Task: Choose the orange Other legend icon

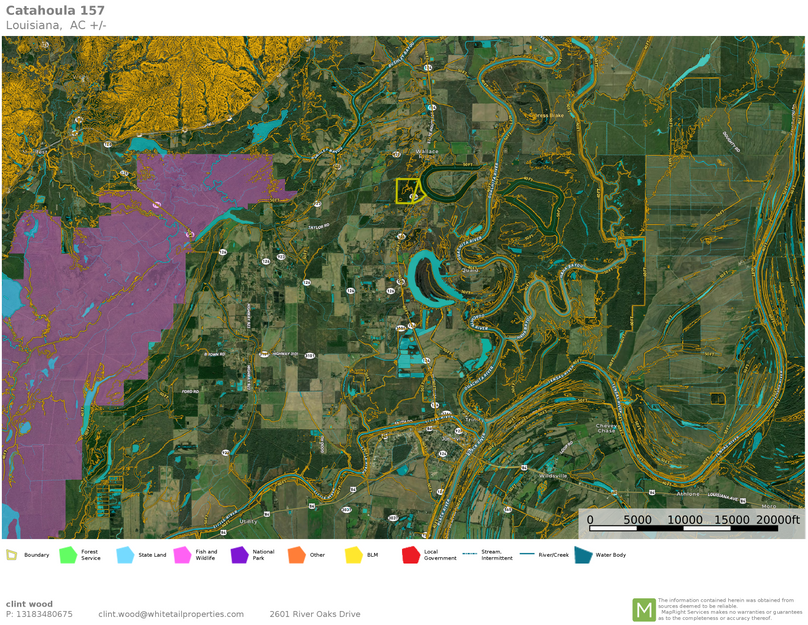Action: point(296,555)
